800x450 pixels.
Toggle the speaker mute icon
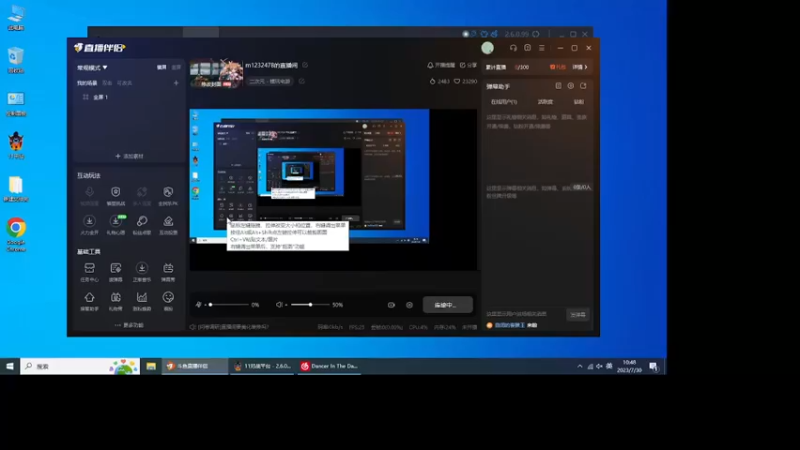pos(279,305)
